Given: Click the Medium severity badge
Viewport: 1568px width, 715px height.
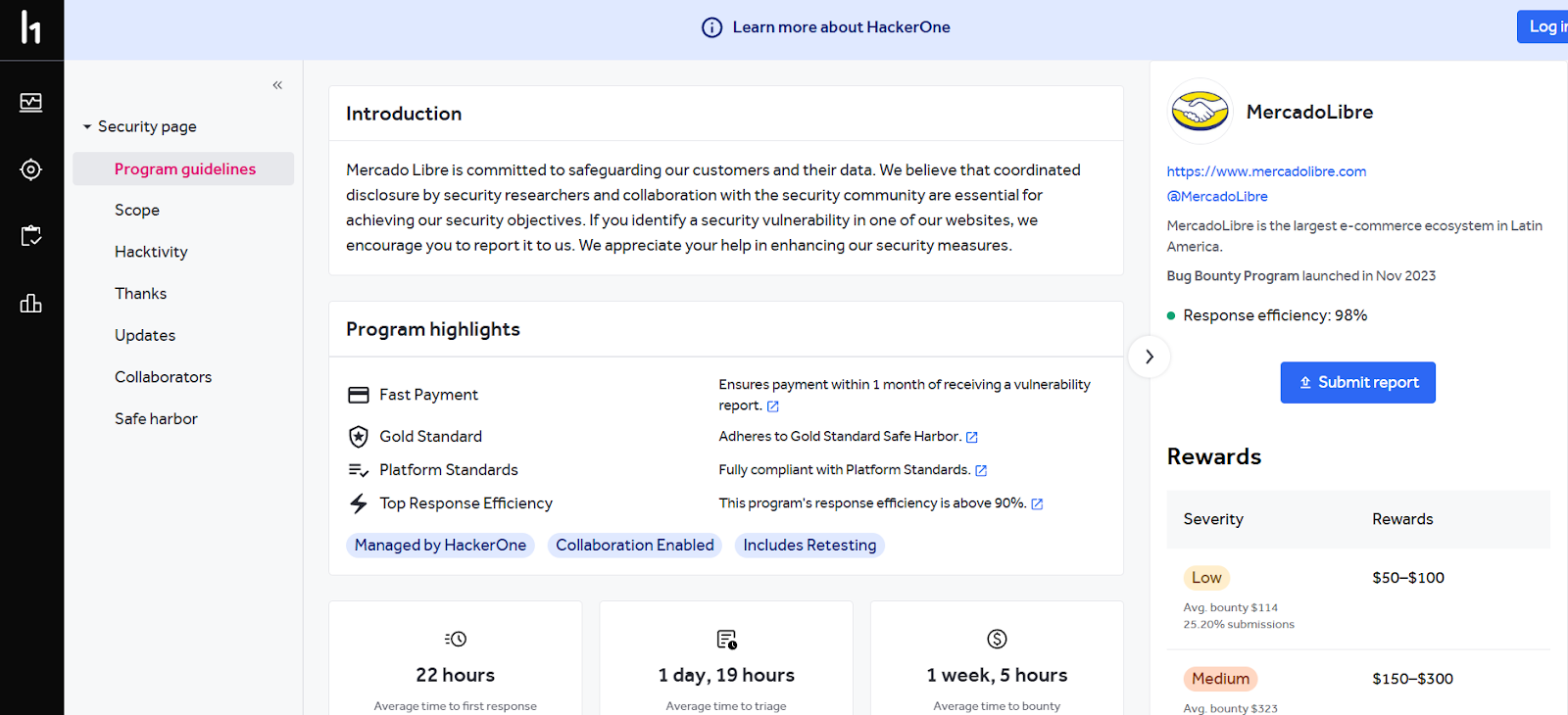Looking at the screenshot, I should [1220, 679].
